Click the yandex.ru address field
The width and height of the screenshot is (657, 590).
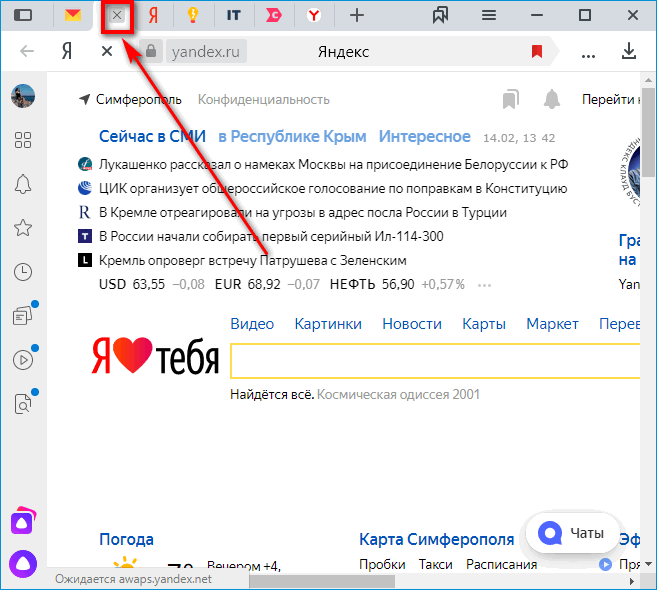pyautogui.click(x=206, y=52)
